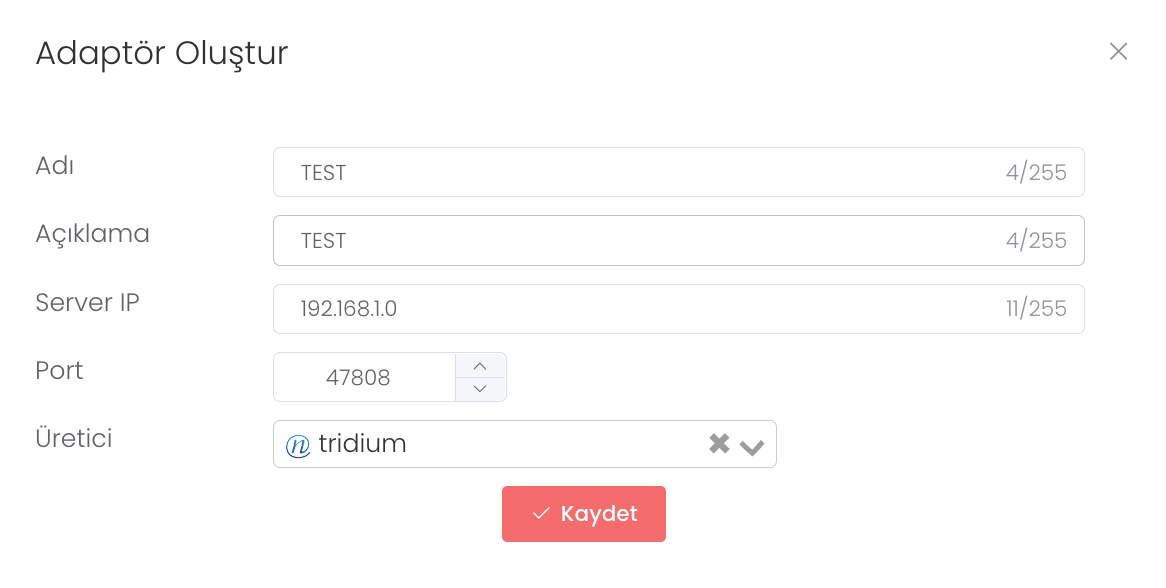Click the checkmark icon on Kaydet

[x=541, y=514]
